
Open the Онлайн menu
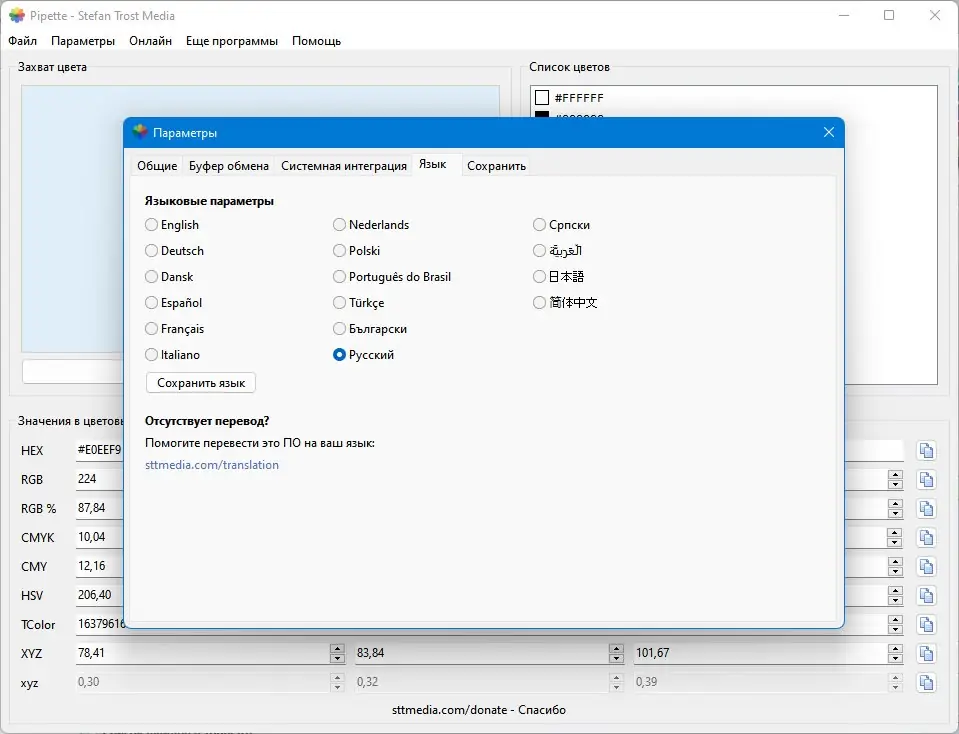(150, 41)
